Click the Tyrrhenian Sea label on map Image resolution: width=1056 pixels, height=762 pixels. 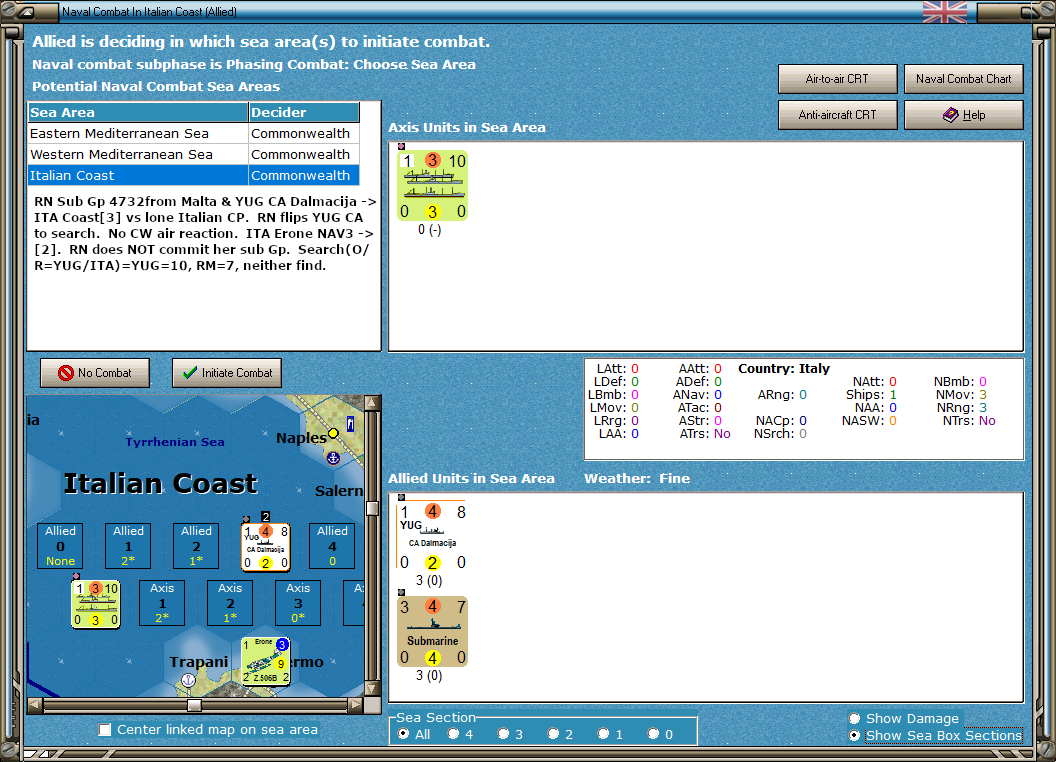click(174, 442)
